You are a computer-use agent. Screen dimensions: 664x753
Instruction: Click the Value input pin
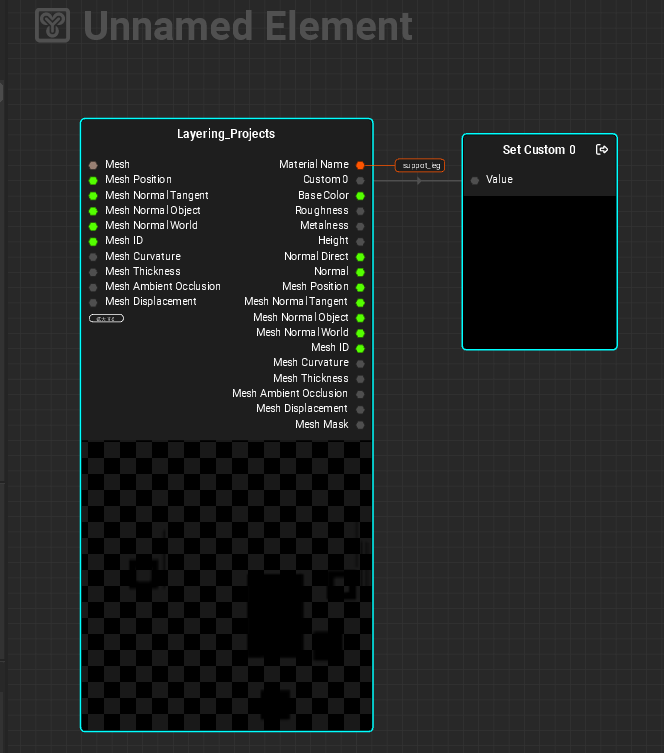tap(475, 180)
